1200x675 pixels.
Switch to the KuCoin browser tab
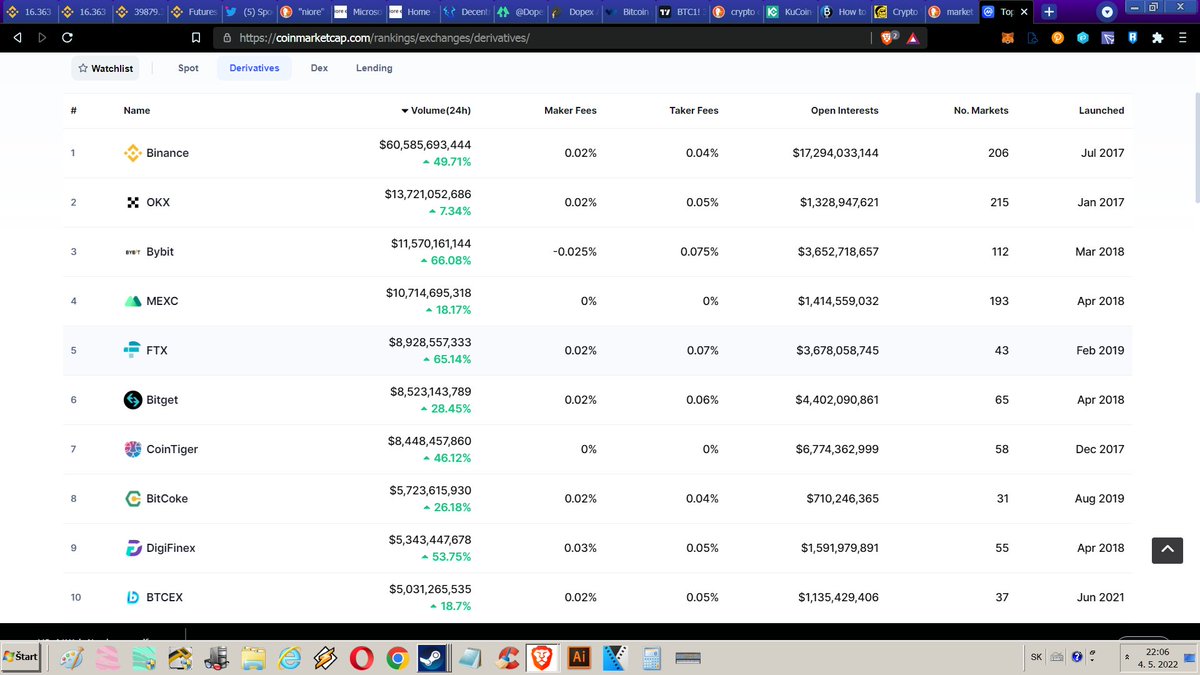point(789,12)
